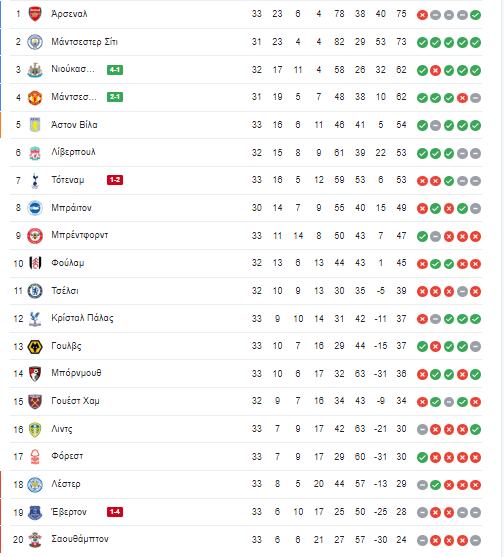Open the Newcastle 4-1 live score badge
The height and width of the screenshot is (557, 504).
click(x=115, y=70)
